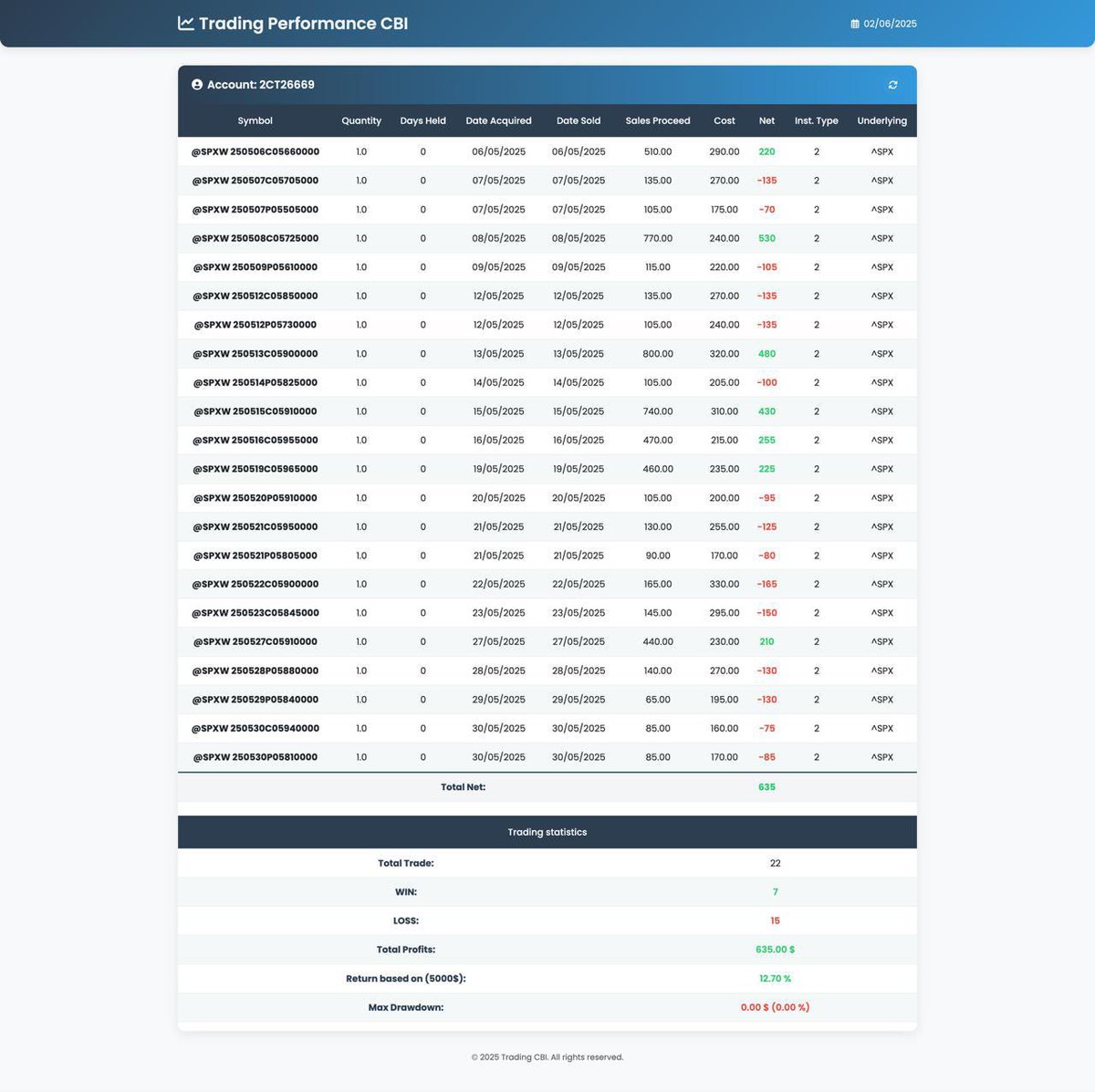Select symbol @SPXW 250515C05910000

point(255,411)
